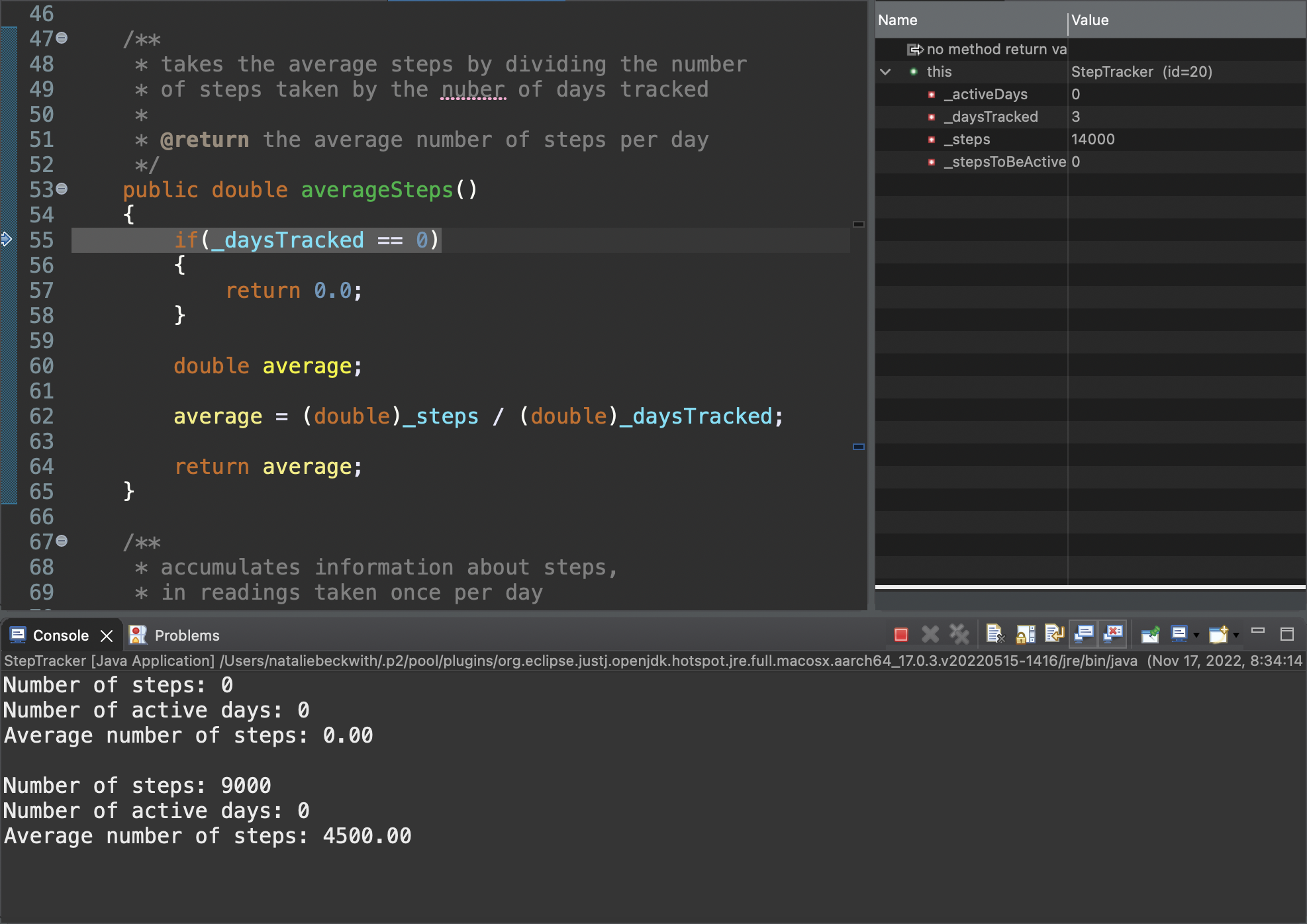Click the 'return average;' statement
The image size is (1307, 924).
(268, 467)
